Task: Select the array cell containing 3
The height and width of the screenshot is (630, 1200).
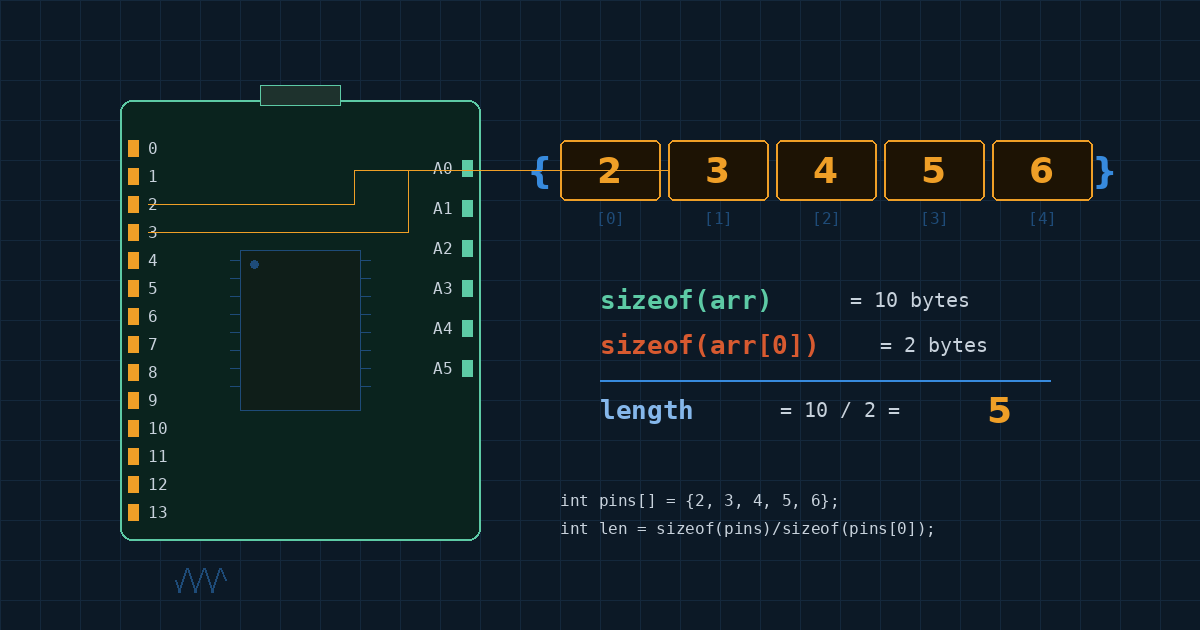Action: pyautogui.click(x=718, y=170)
